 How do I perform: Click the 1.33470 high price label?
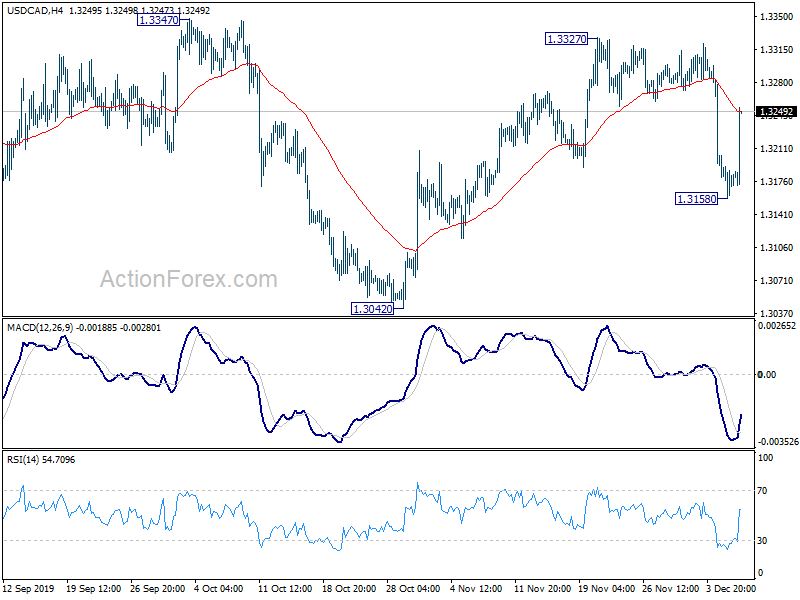click(x=159, y=20)
